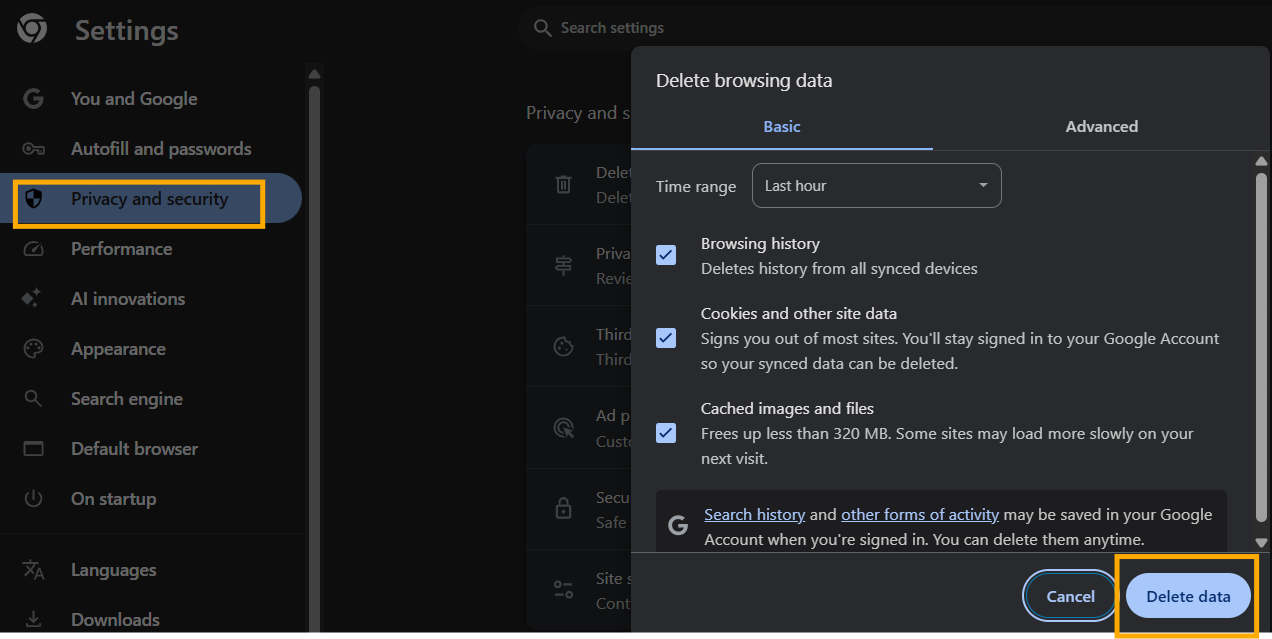Uncheck Cached images and files checkbox
This screenshot has height=639, width=1272.
click(666, 433)
